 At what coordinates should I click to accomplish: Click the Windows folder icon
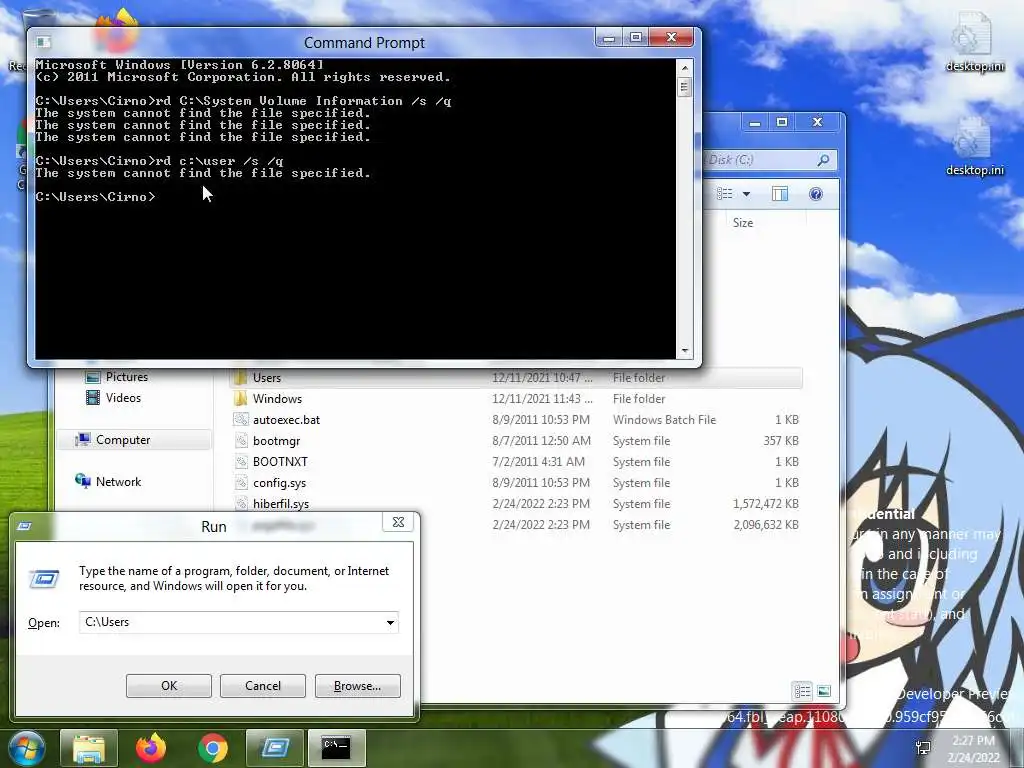coord(240,398)
